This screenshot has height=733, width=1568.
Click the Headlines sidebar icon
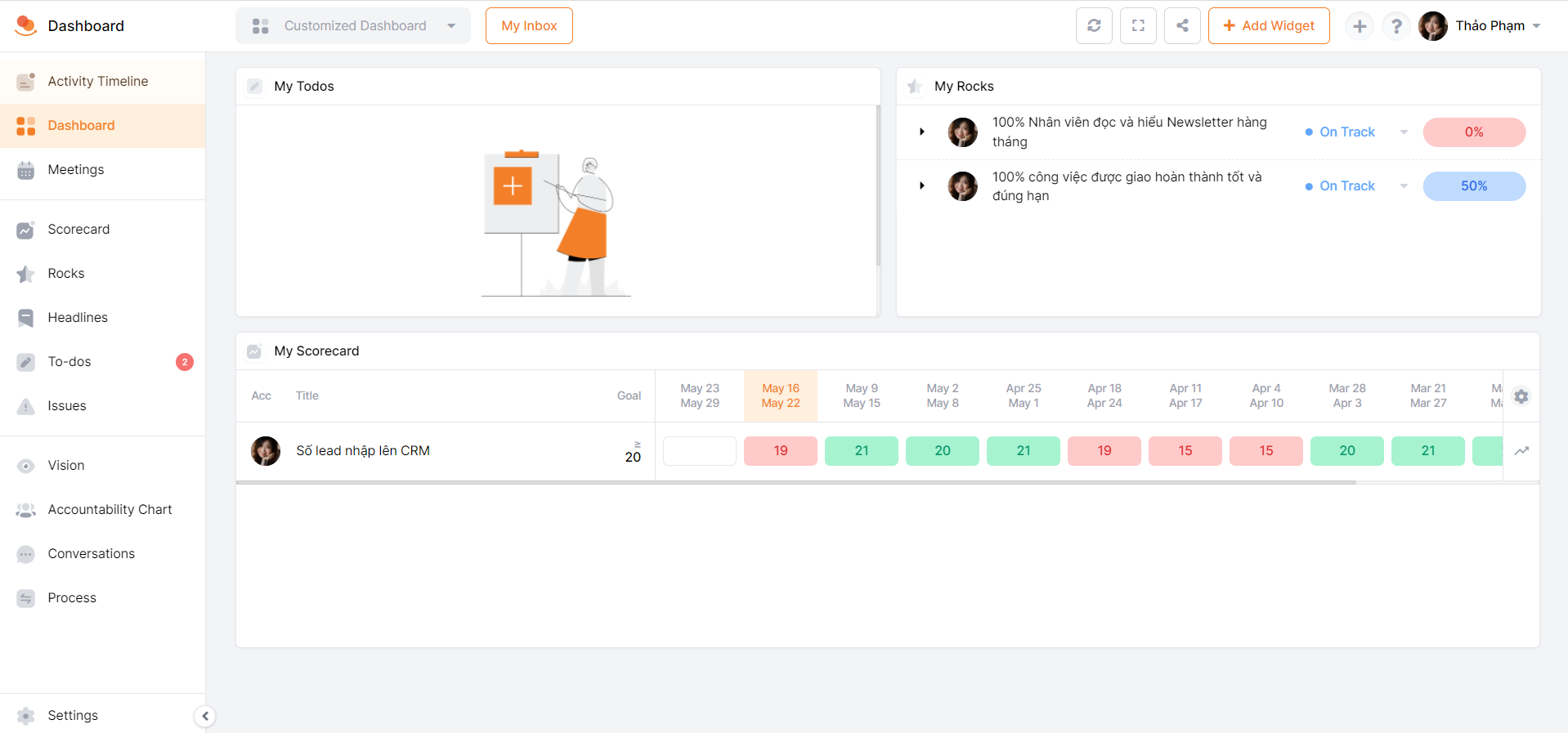26,318
